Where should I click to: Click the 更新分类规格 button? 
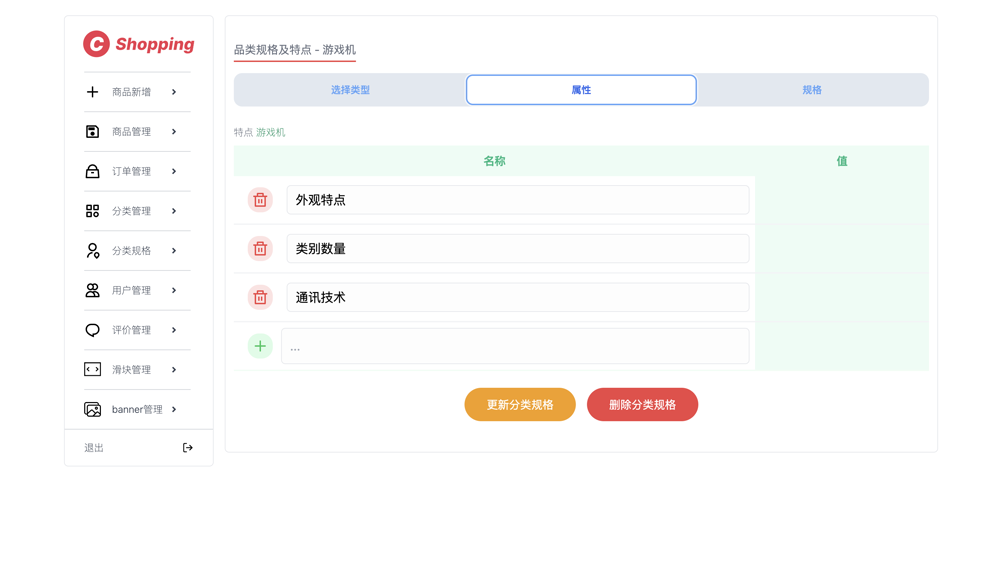(x=520, y=405)
